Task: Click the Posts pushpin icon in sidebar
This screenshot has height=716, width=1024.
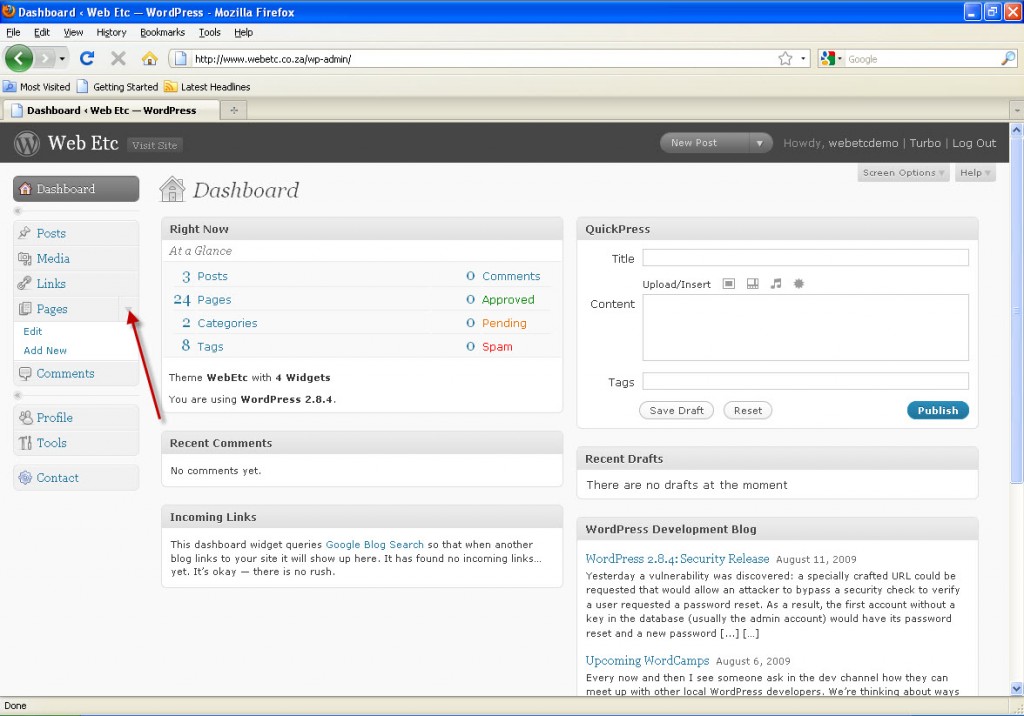Action: 25,233
